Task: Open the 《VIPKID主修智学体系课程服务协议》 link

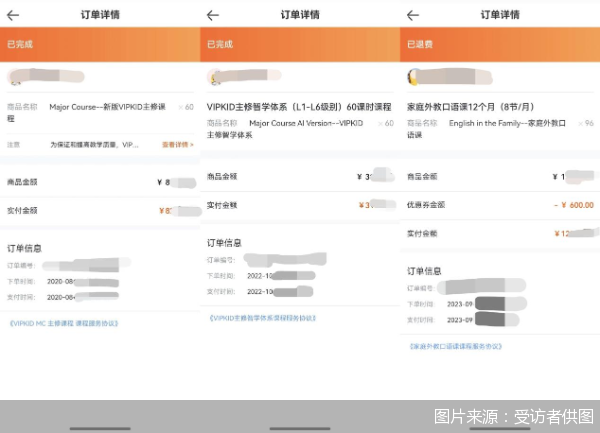Action: (x=263, y=317)
